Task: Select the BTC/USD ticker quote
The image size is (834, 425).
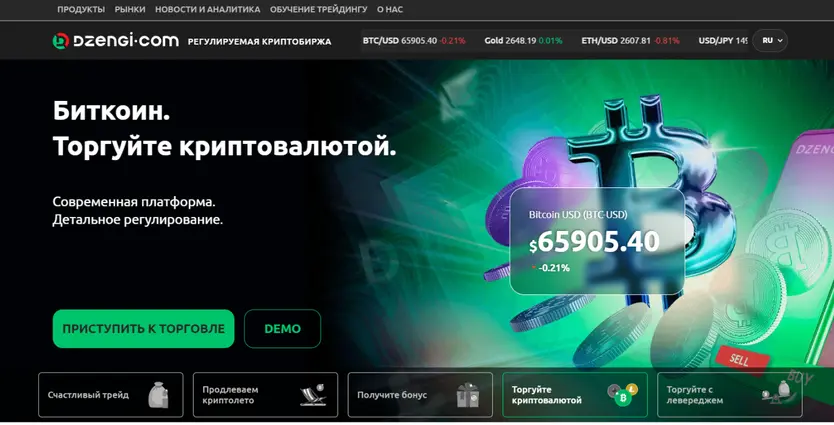Action: coord(414,40)
